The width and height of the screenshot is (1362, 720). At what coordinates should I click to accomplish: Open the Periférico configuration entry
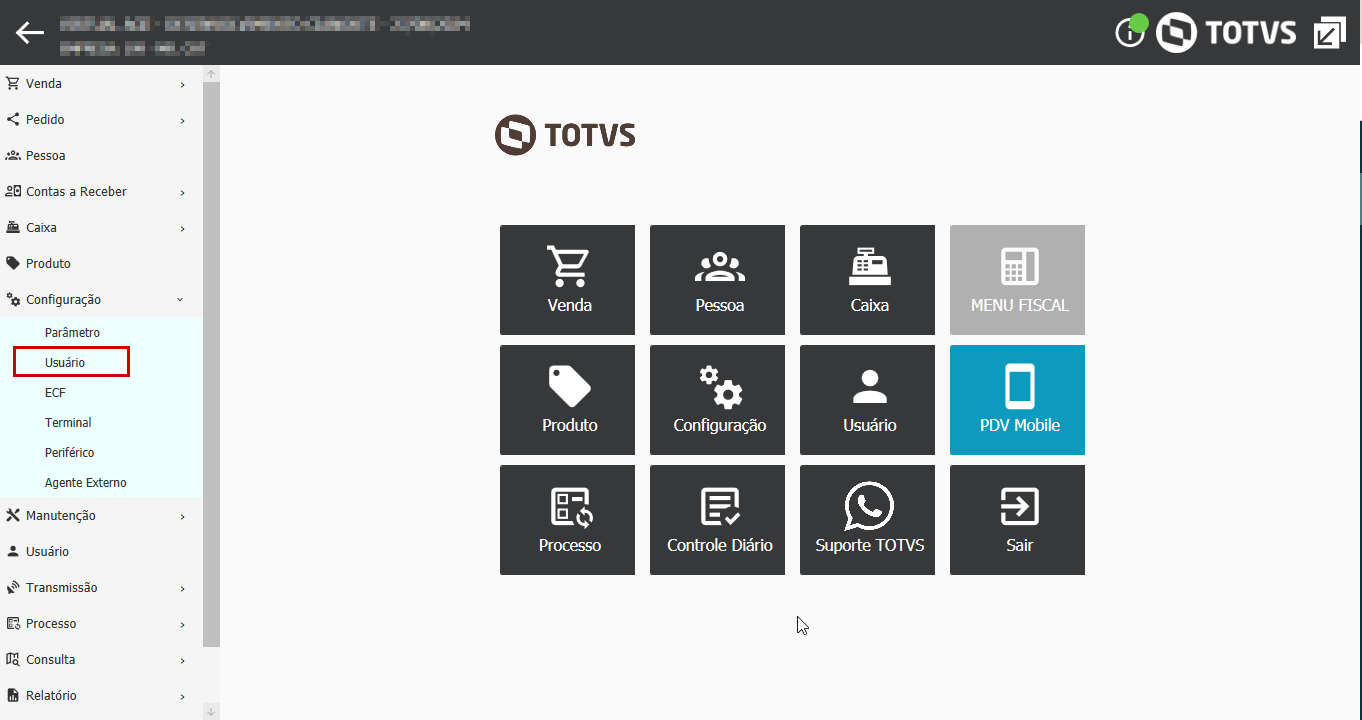tap(69, 452)
